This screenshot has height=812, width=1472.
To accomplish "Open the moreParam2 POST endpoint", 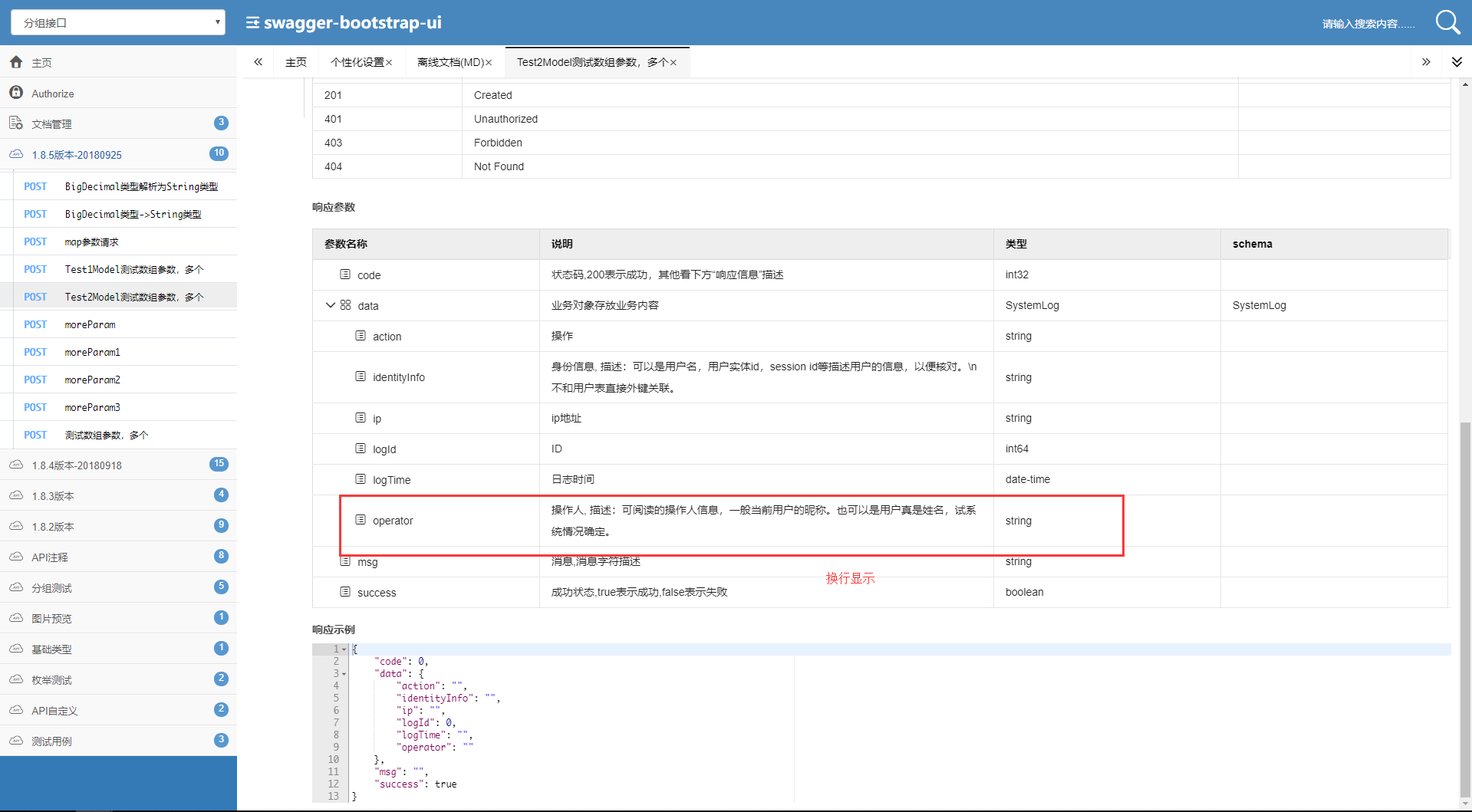I will 92,380.
